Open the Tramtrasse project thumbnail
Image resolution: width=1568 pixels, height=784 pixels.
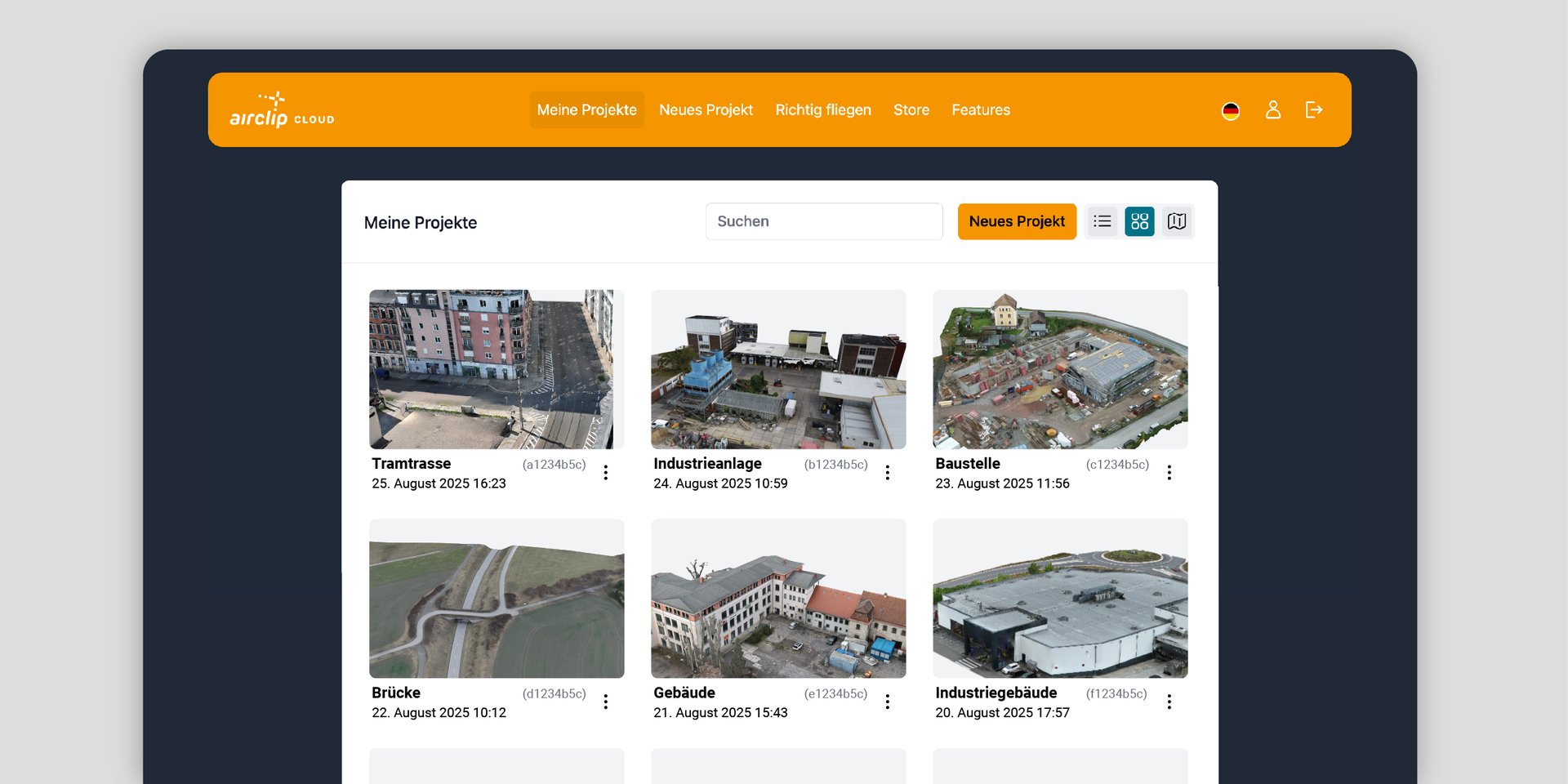coord(497,369)
